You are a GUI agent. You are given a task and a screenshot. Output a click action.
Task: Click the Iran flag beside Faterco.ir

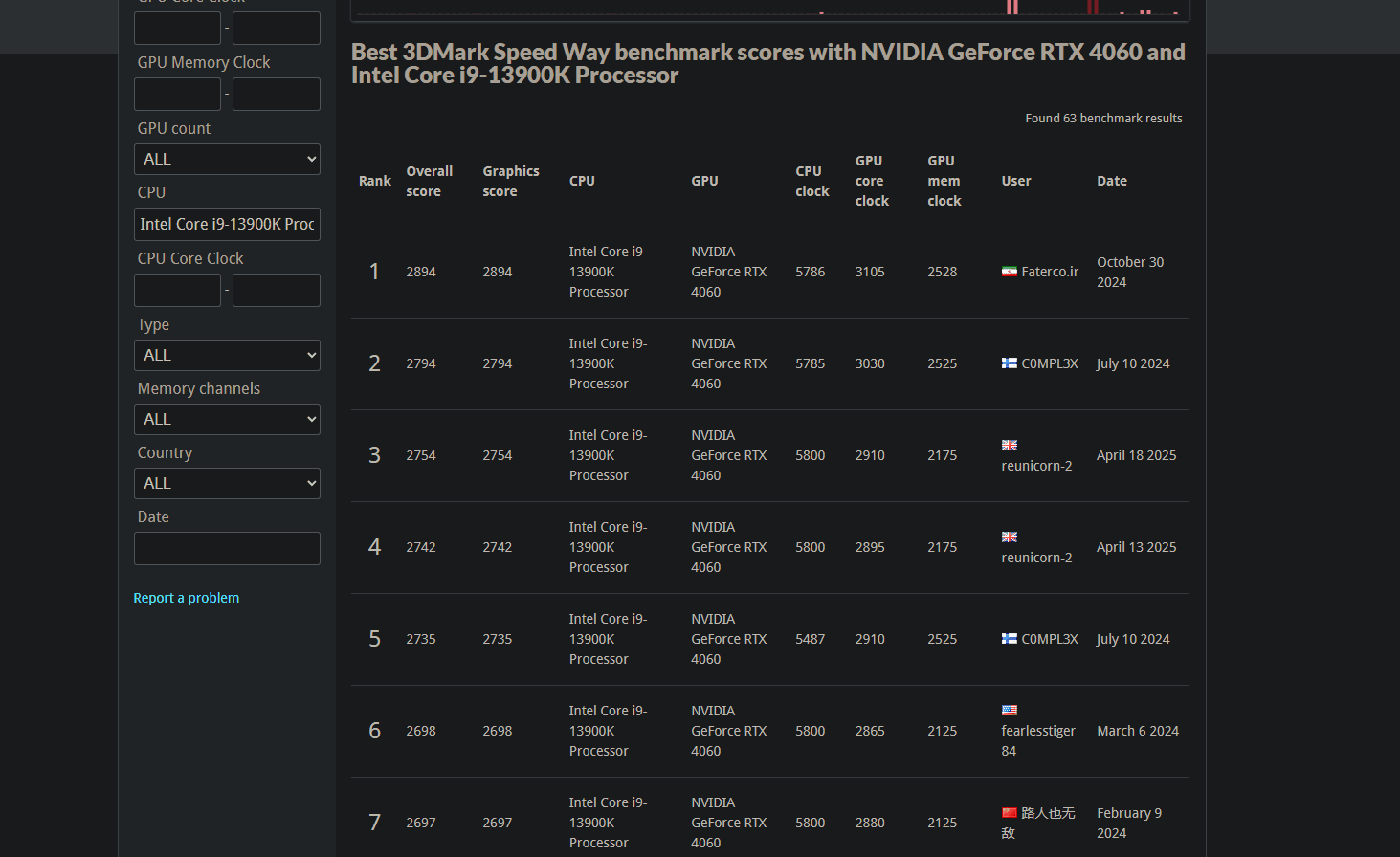(x=1009, y=272)
